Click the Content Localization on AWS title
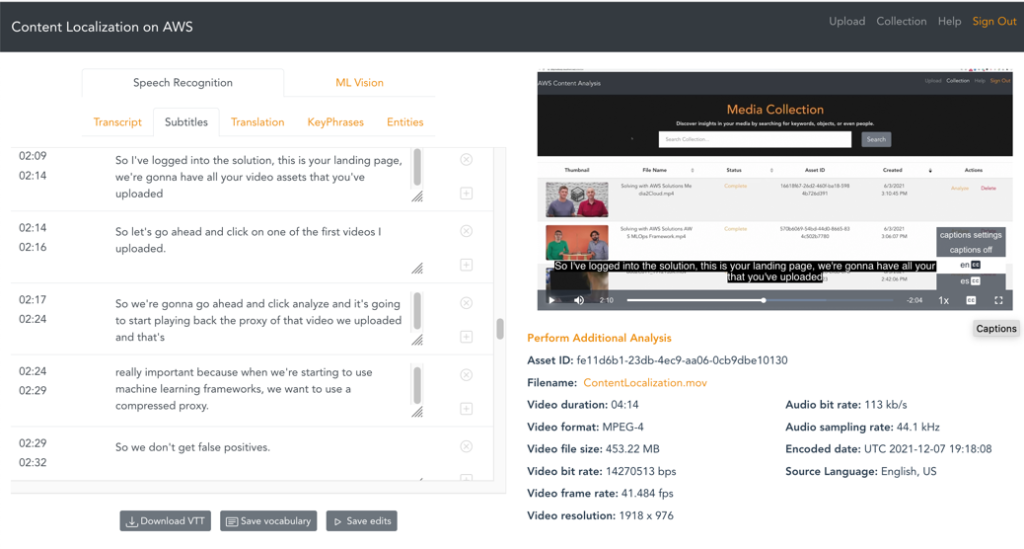Screen dimensions: 1024x549 point(102,27)
